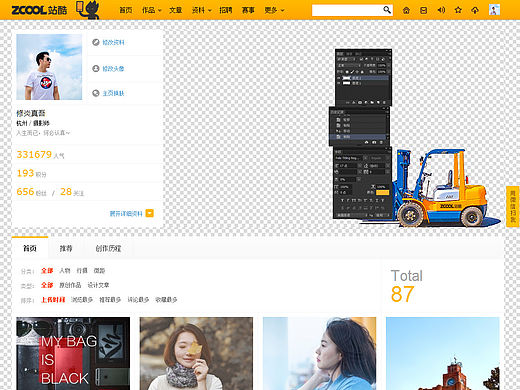Viewport: 520px width, 390px height.
Task: Click the 修改资料 edit profile link
Action: click(113, 42)
